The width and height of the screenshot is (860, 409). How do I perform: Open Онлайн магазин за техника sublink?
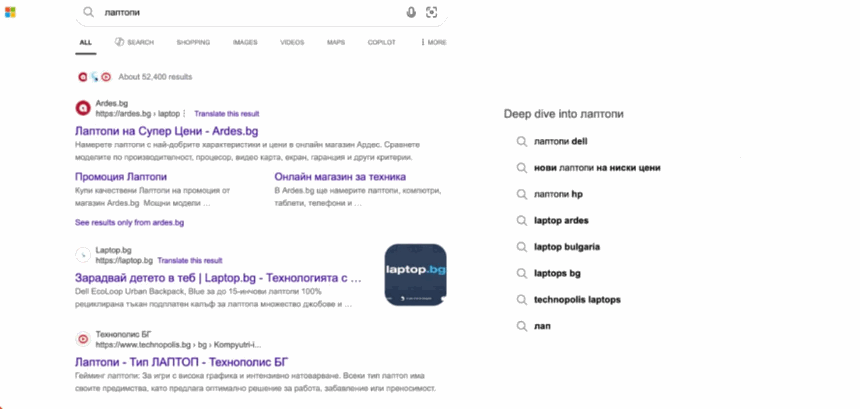pos(340,177)
